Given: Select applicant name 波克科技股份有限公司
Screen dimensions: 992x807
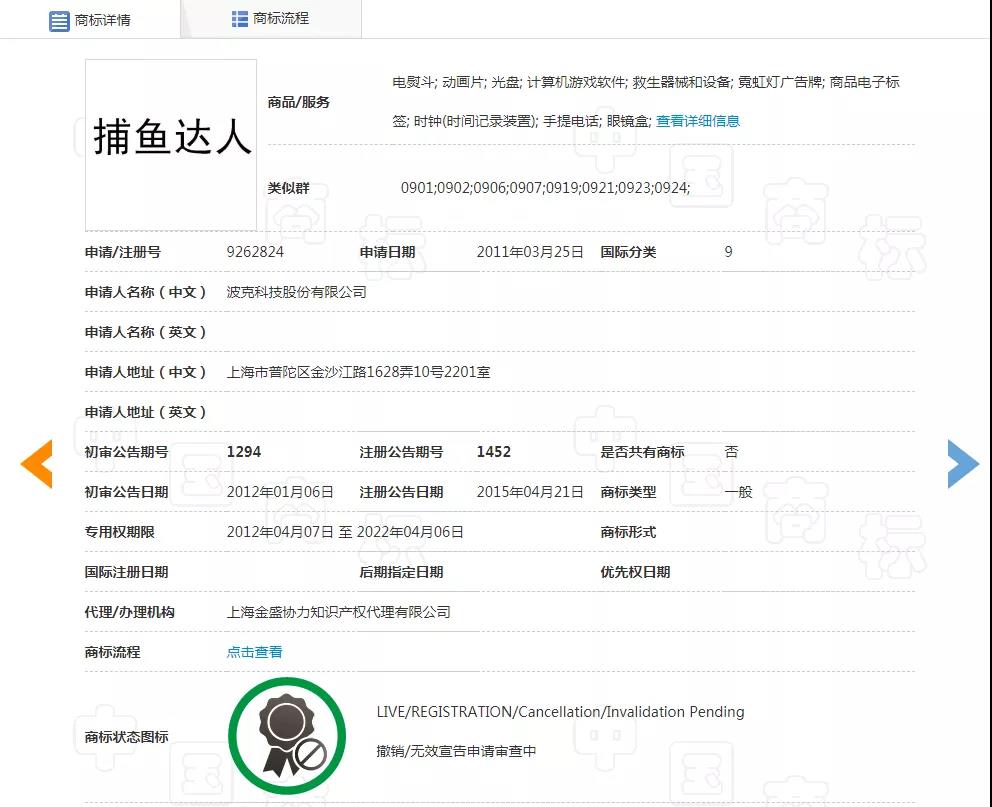Looking at the screenshot, I should click(297, 292).
